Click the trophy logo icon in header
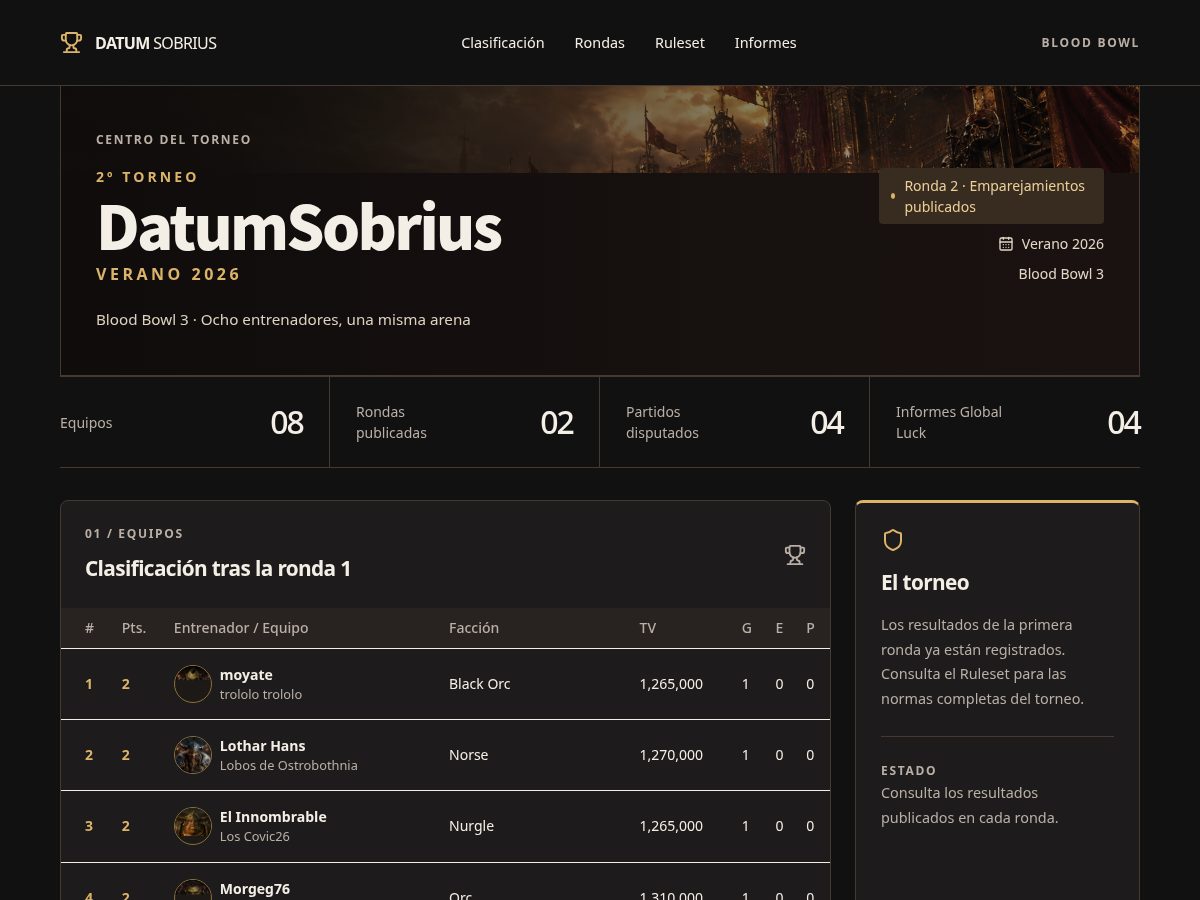This screenshot has width=1200, height=900. (x=71, y=42)
